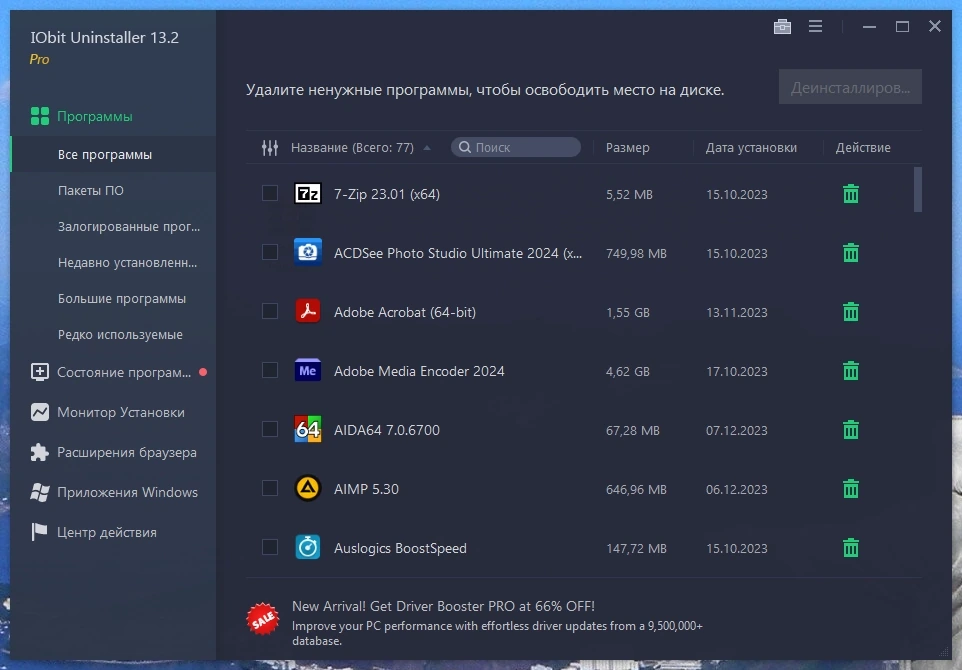This screenshot has width=962, height=670.
Task: Select checkbox for AIDA64 7.0.6700
Action: click(x=270, y=429)
